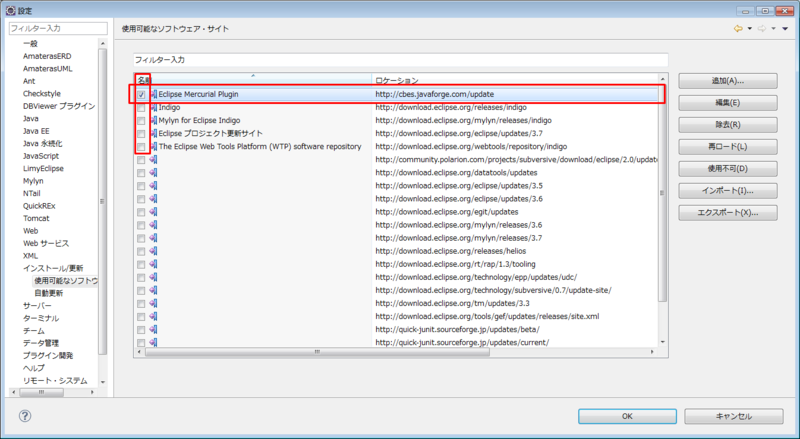The width and height of the screenshot is (800, 439).
Task: Click the help question mark icon
Action: (x=24, y=416)
